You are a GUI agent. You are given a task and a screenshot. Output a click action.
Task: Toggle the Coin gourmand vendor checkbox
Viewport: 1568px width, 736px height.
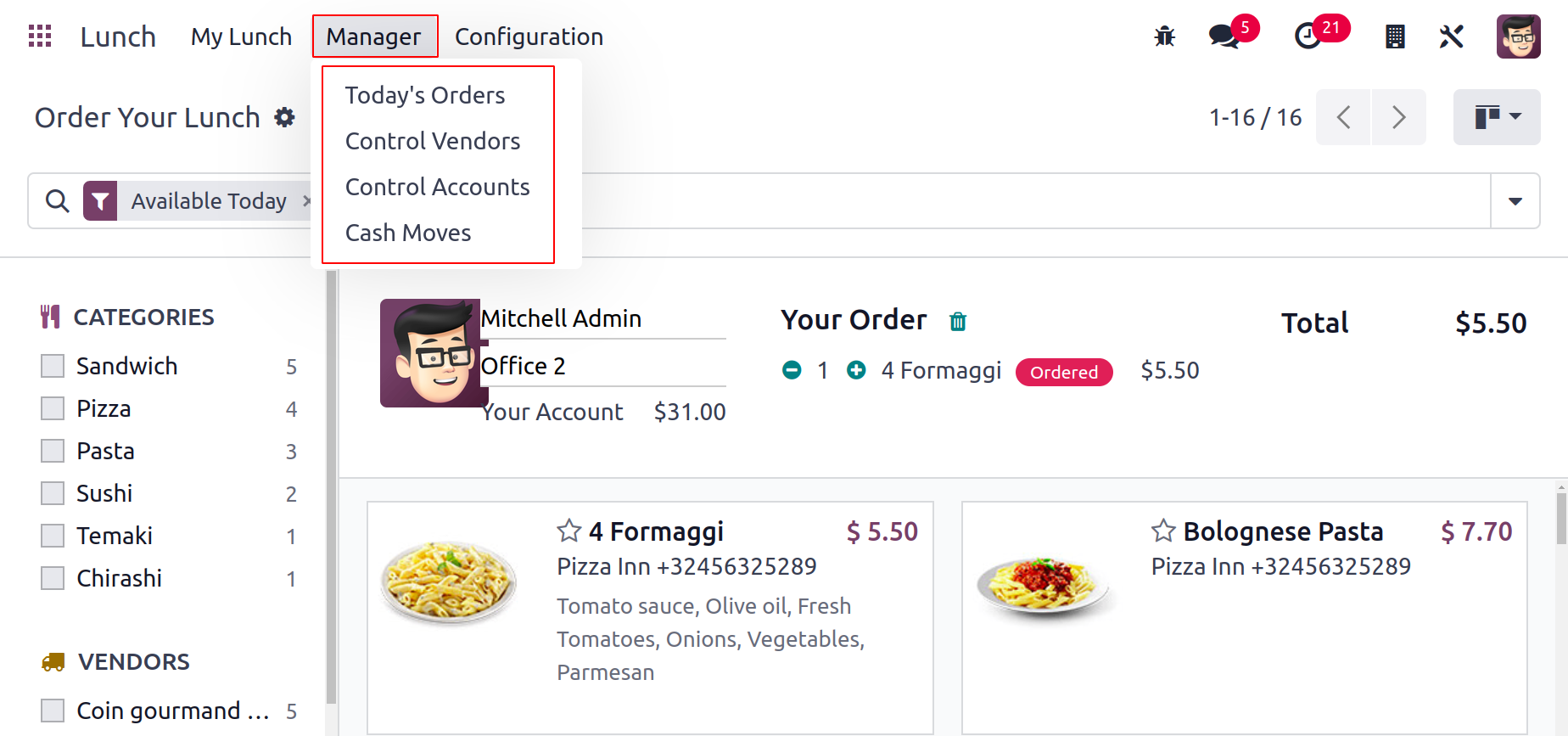point(53,711)
